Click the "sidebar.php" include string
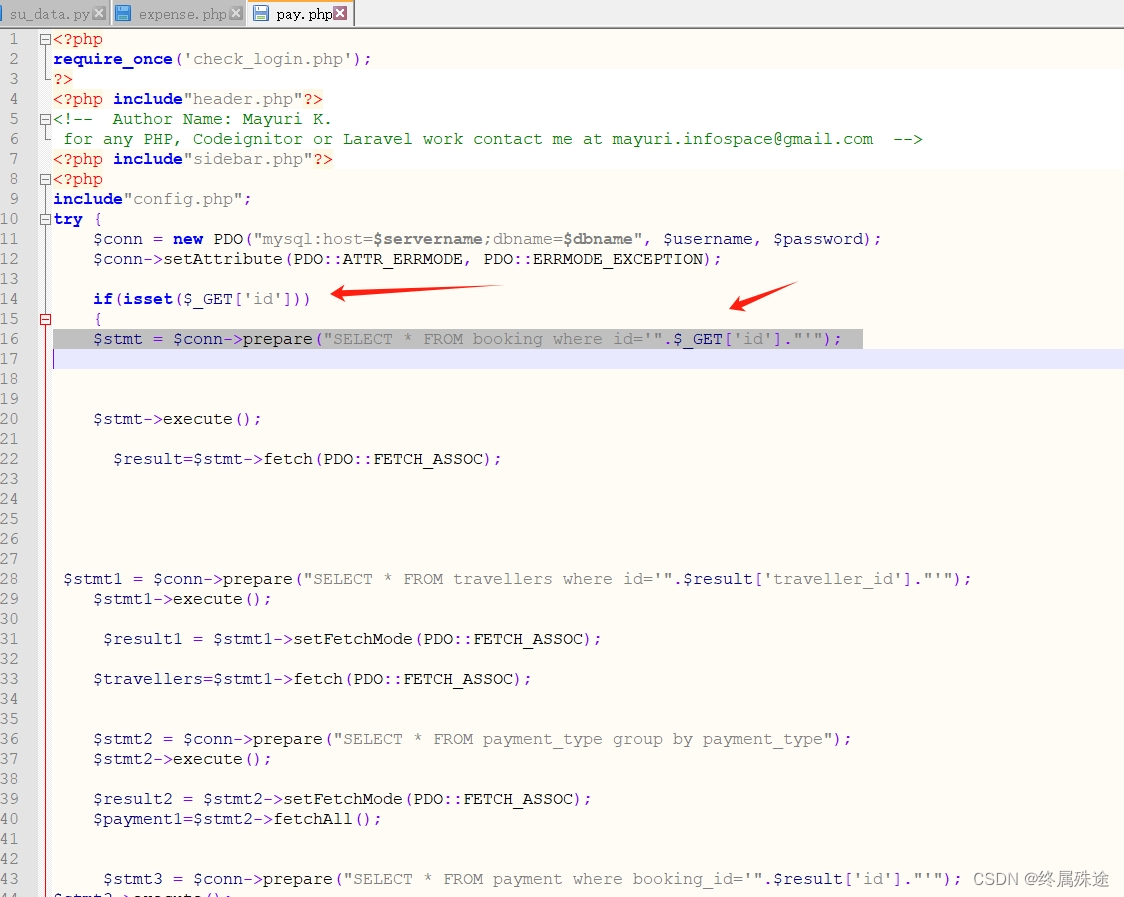This screenshot has height=897, width=1124. pos(248,158)
